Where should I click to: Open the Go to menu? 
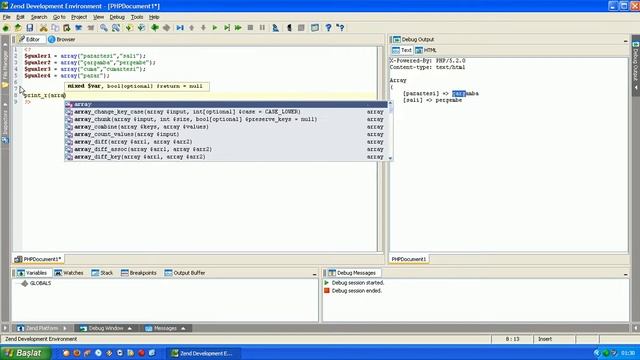click(59, 17)
